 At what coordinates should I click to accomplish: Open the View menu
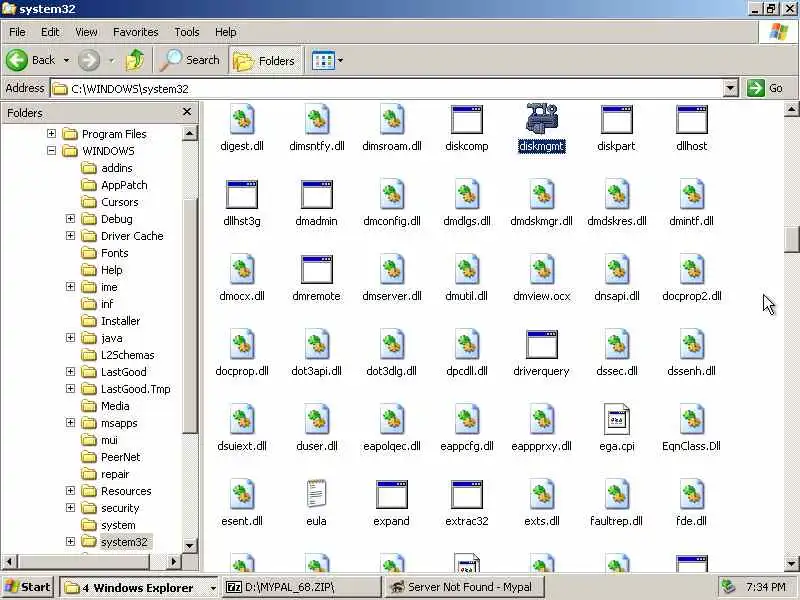click(x=86, y=32)
